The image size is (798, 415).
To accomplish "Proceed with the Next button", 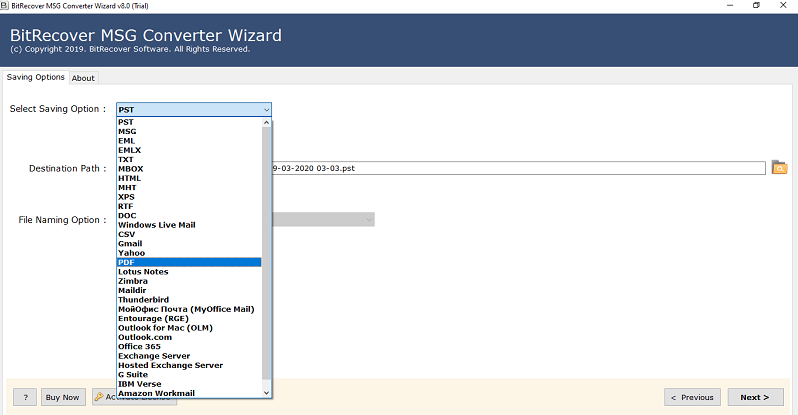I will [755, 397].
